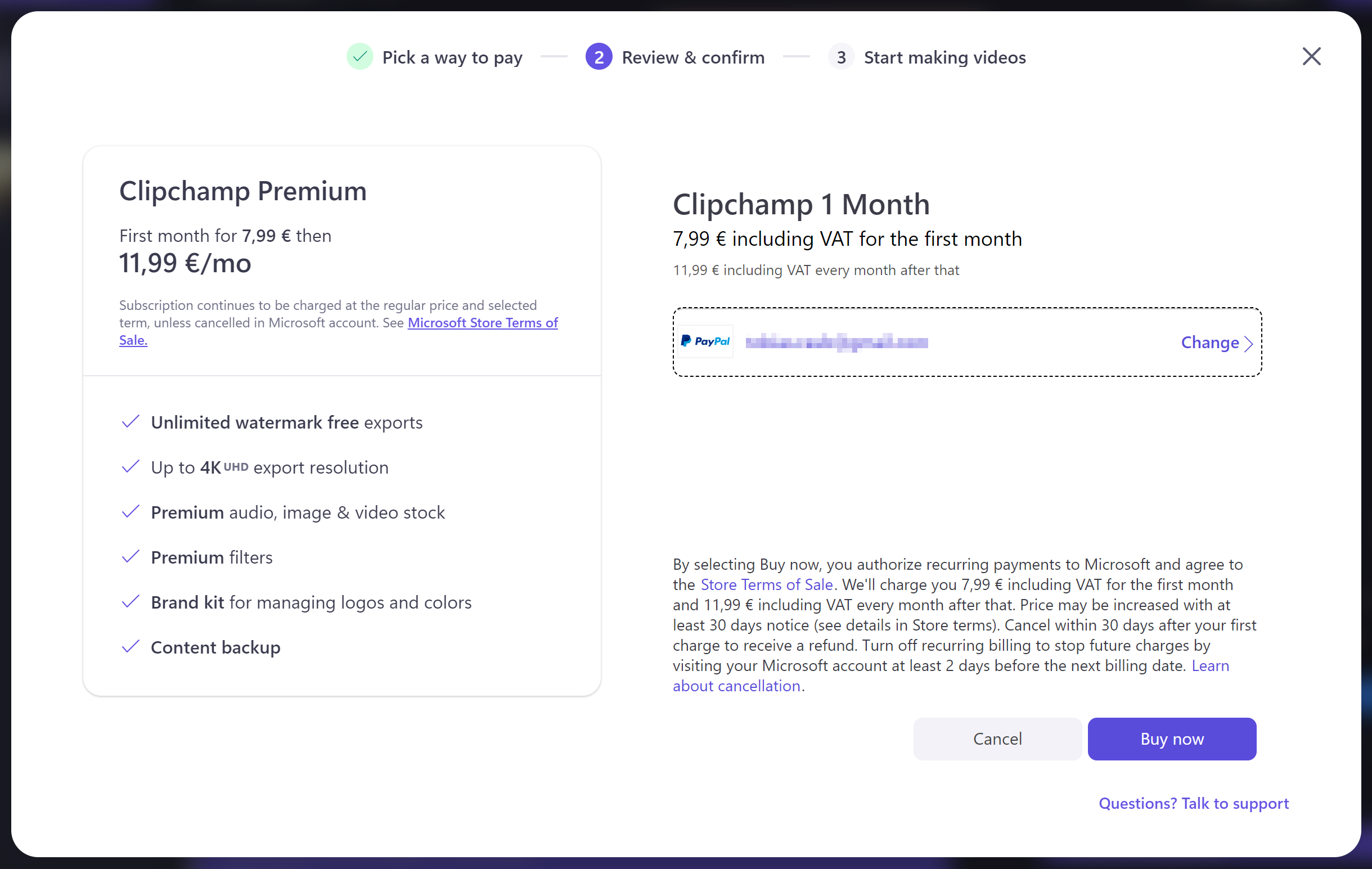Viewport: 1372px width, 869px height.
Task: Click the Buy now button
Action: pos(1172,738)
